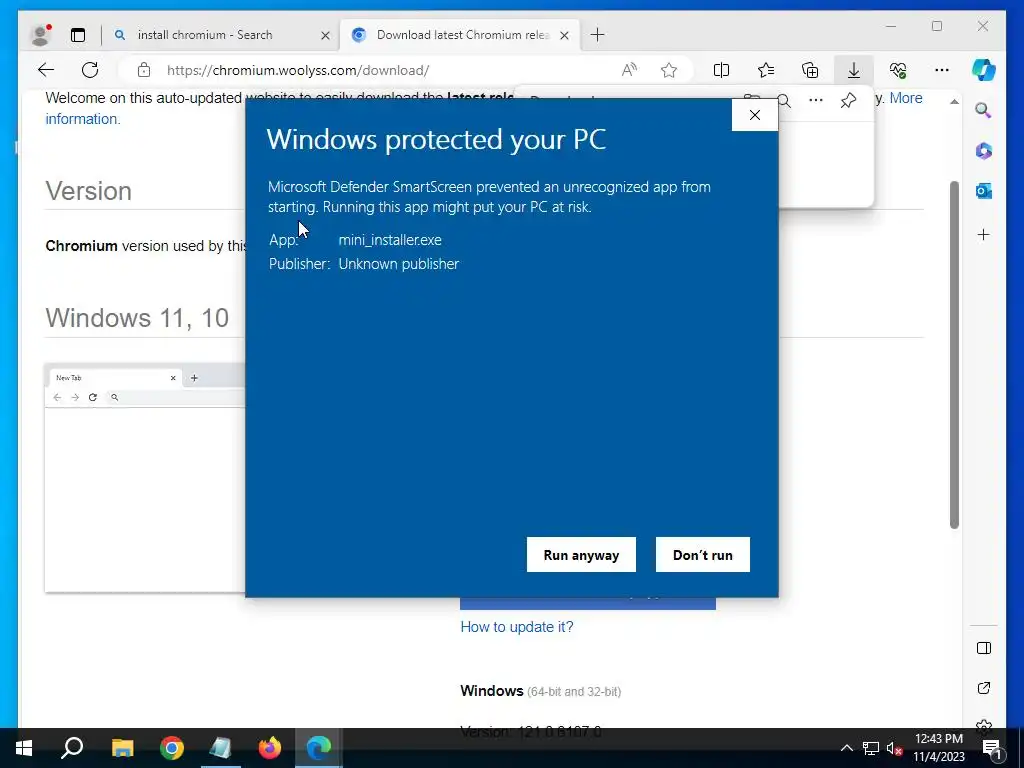
Task: Close the install chromium Search tab
Action: tap(325, 35)
